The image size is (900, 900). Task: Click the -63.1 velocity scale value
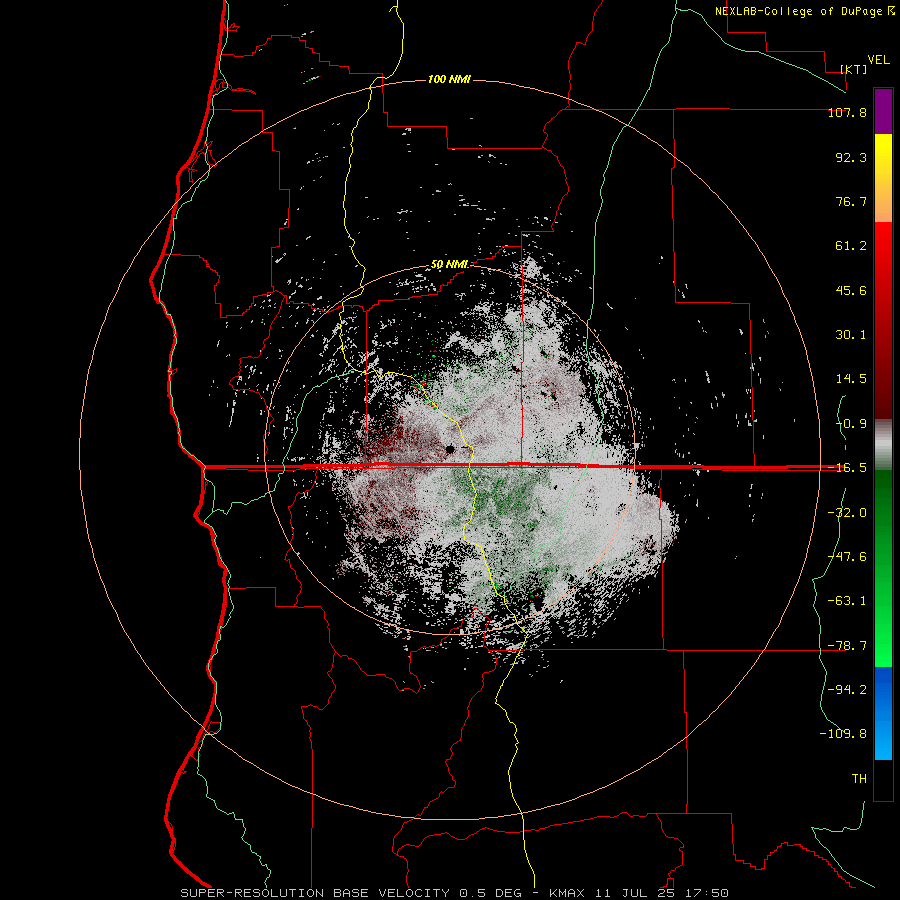[847, 601]
